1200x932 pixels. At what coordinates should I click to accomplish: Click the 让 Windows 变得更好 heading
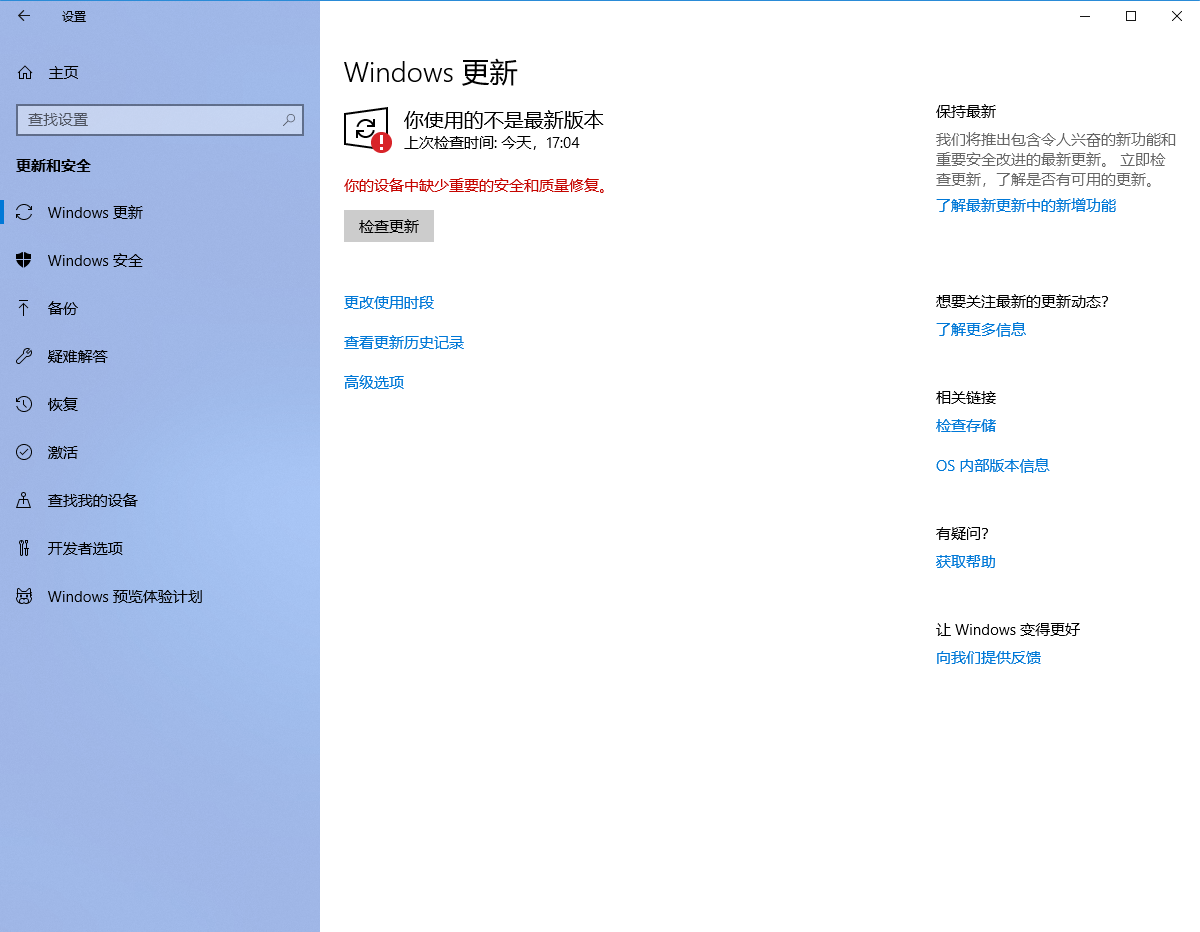pyautogui.click(x=1008, y=629)
